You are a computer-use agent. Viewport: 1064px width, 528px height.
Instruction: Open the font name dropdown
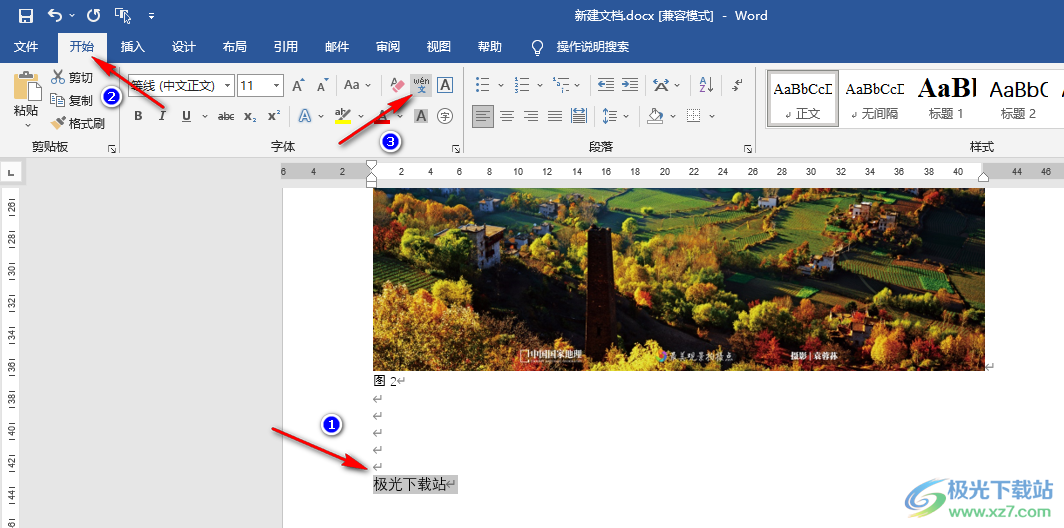tap(227, 86)
